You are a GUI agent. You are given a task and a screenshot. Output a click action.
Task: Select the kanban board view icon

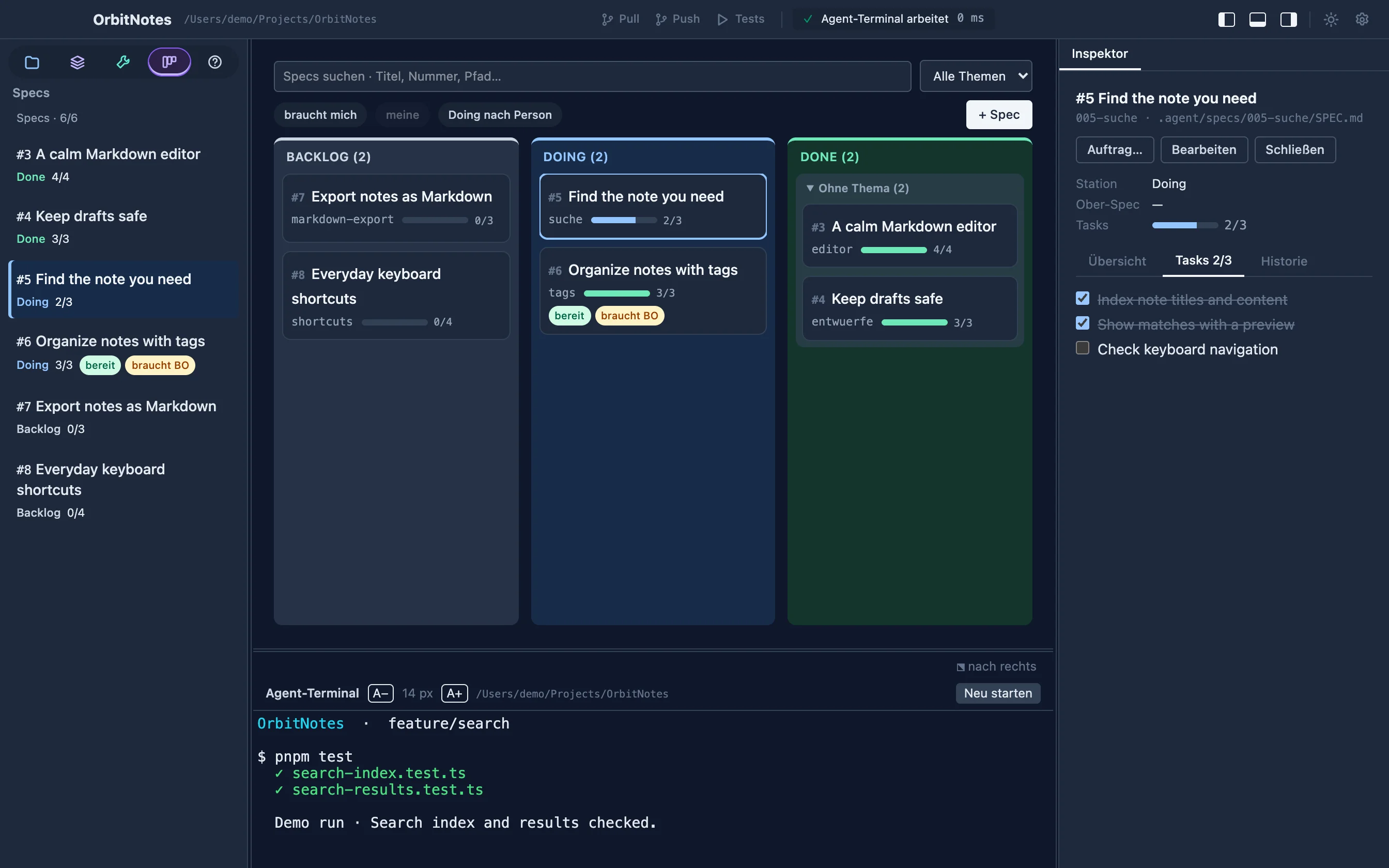[169, 62]
